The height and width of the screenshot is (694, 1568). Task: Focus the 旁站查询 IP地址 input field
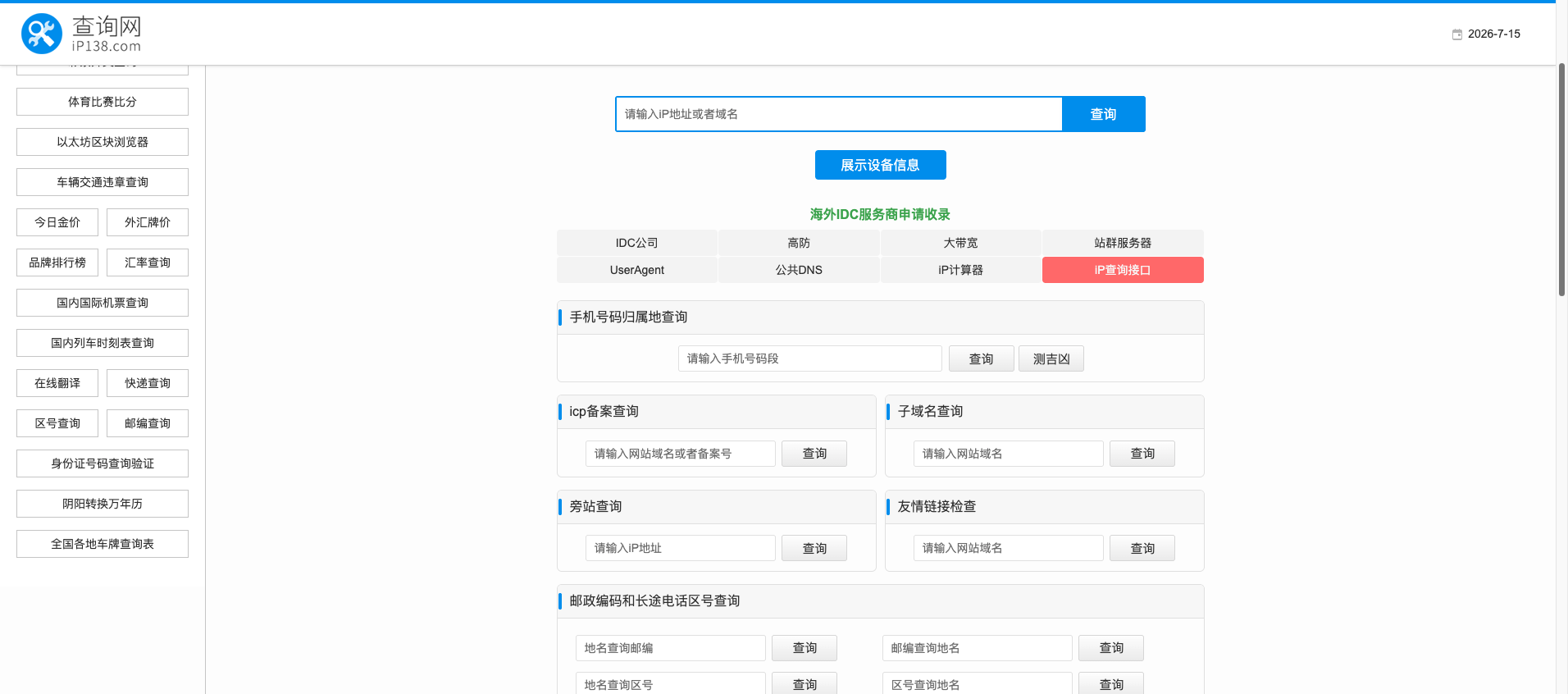pos(681,548)
